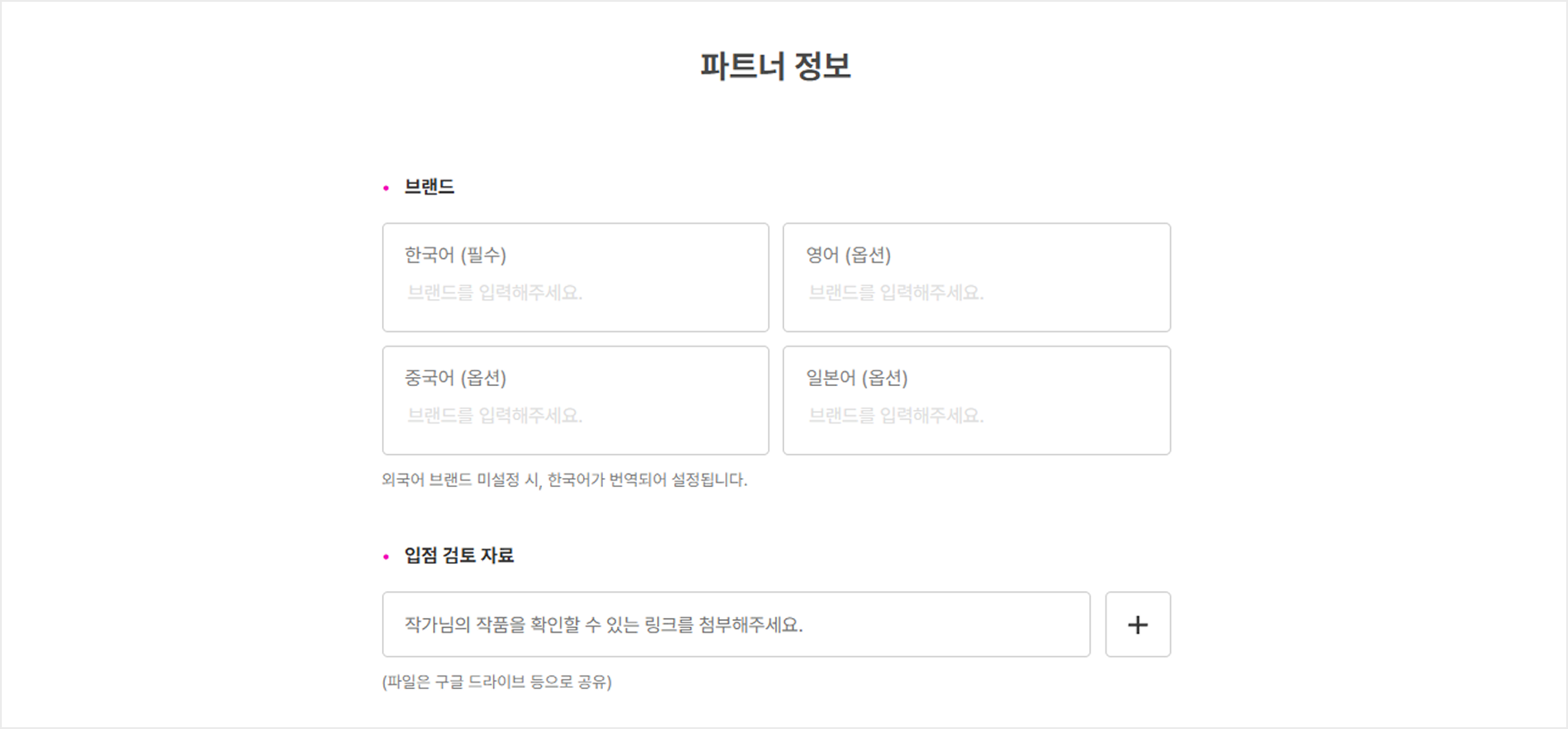Click the 구글 드라이브 file sharing hint text
Viewport: 1568px width, 729px height.
pyautogui.click(x=496, y=682)
